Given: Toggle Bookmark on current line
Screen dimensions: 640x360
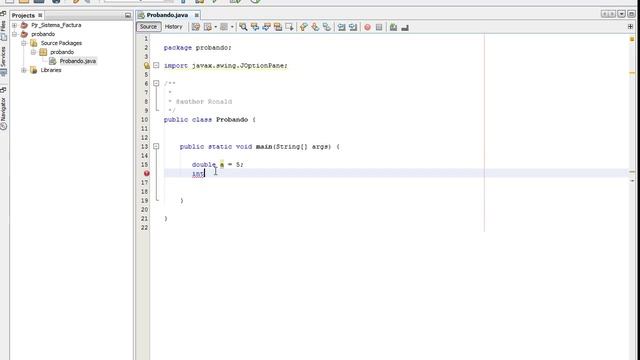Looking at the screenshot, I should click(x=327, y=27).
